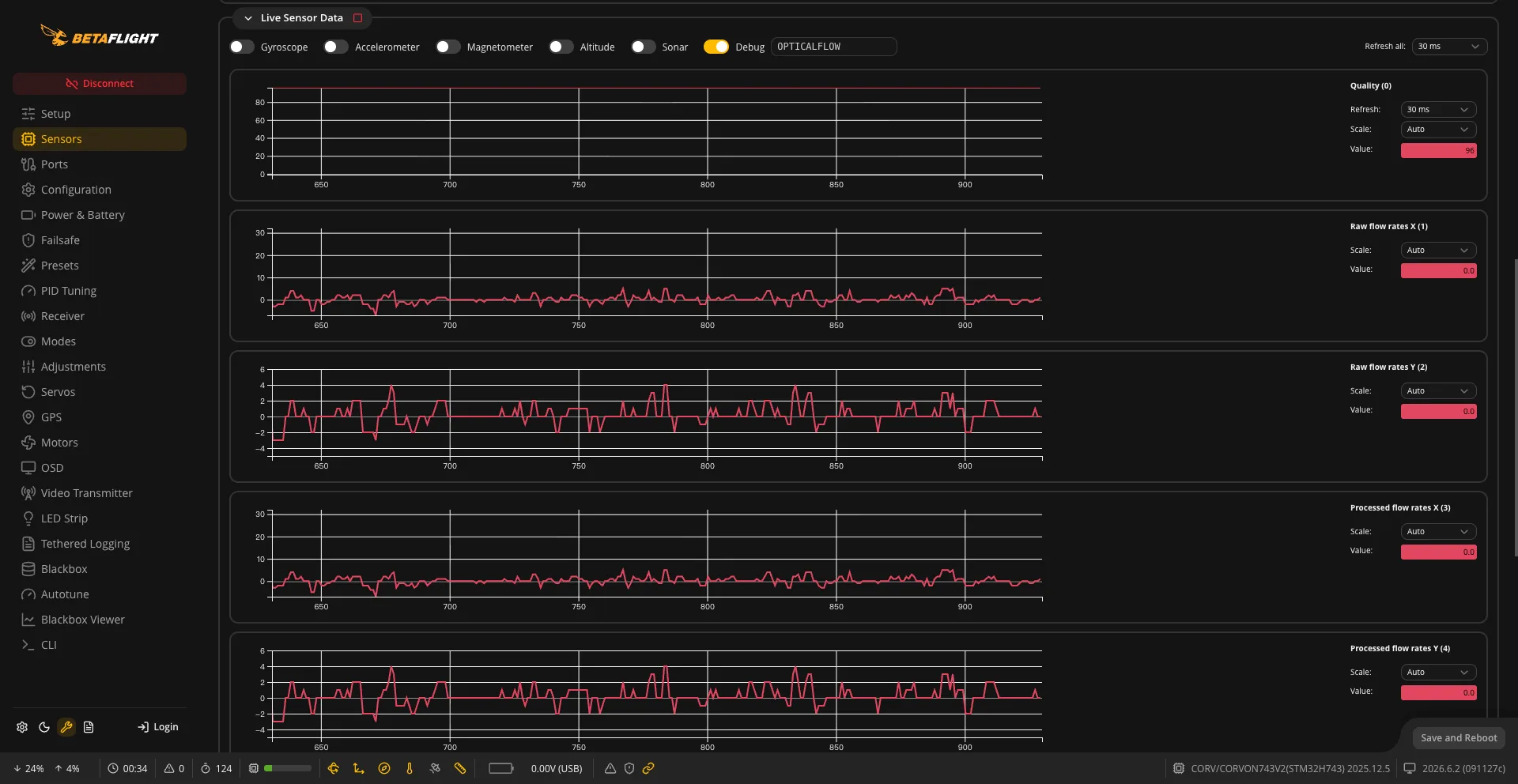
Task: Open the document notes icon at sidebar bottom
Action: click(89, 727)
